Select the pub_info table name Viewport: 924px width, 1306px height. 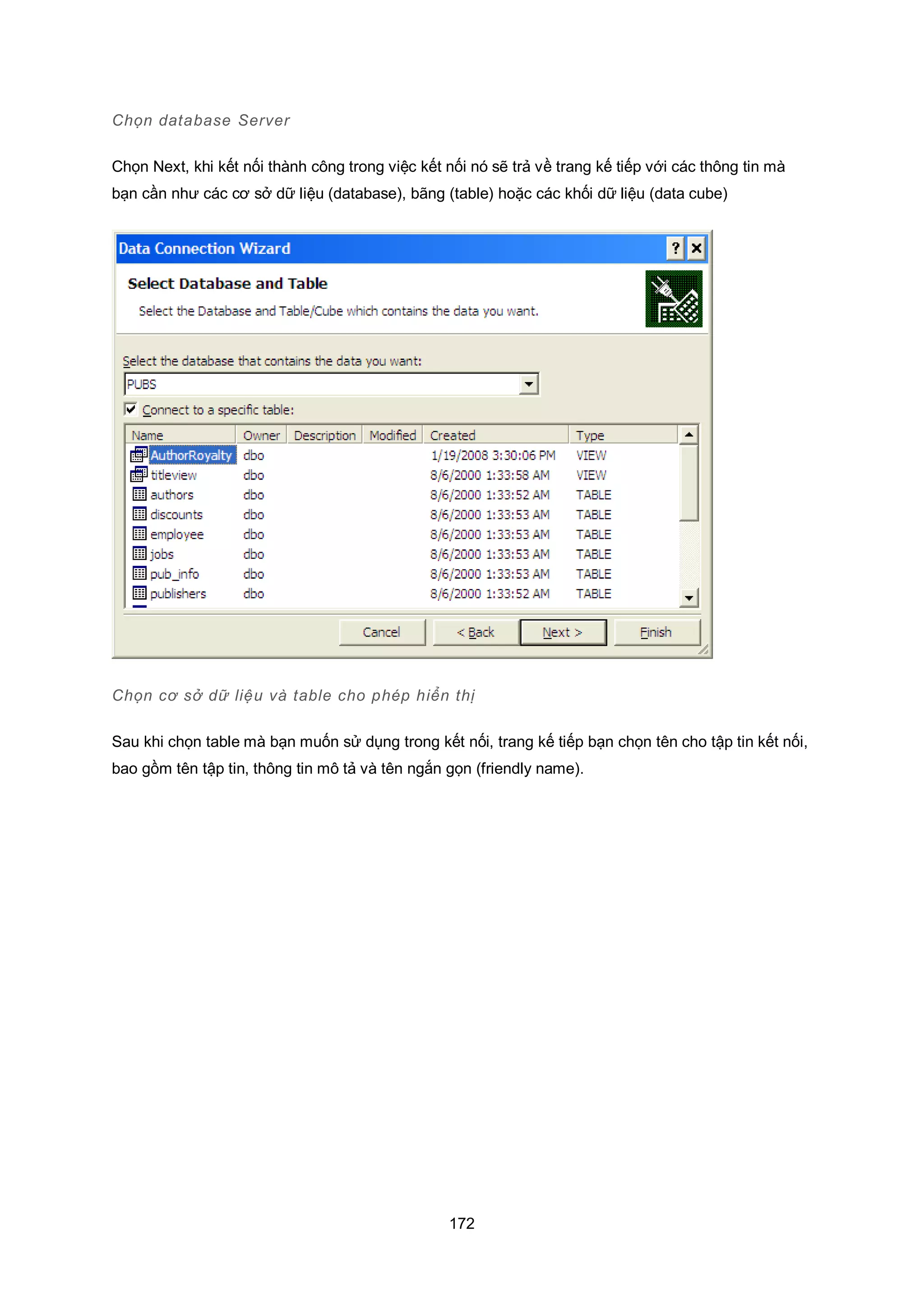[x=175, y=574]
